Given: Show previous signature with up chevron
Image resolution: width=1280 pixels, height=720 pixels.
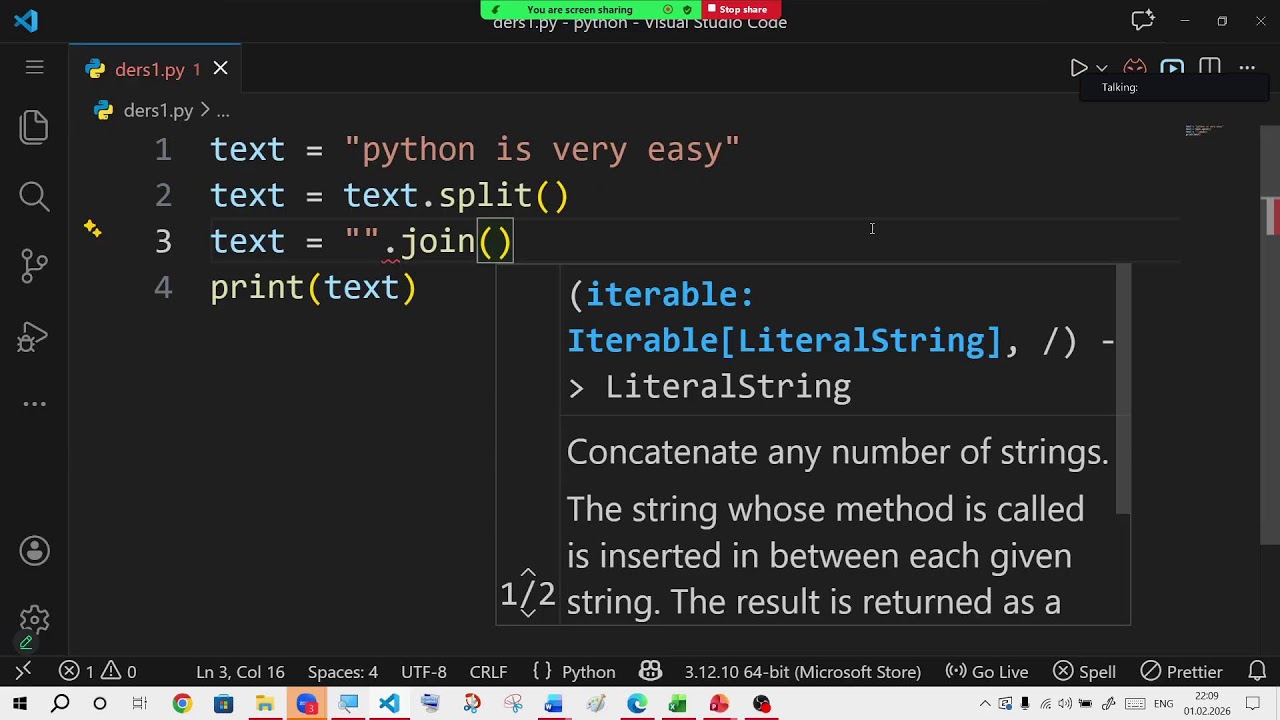Looking at the screenshot, I should 528,574.
